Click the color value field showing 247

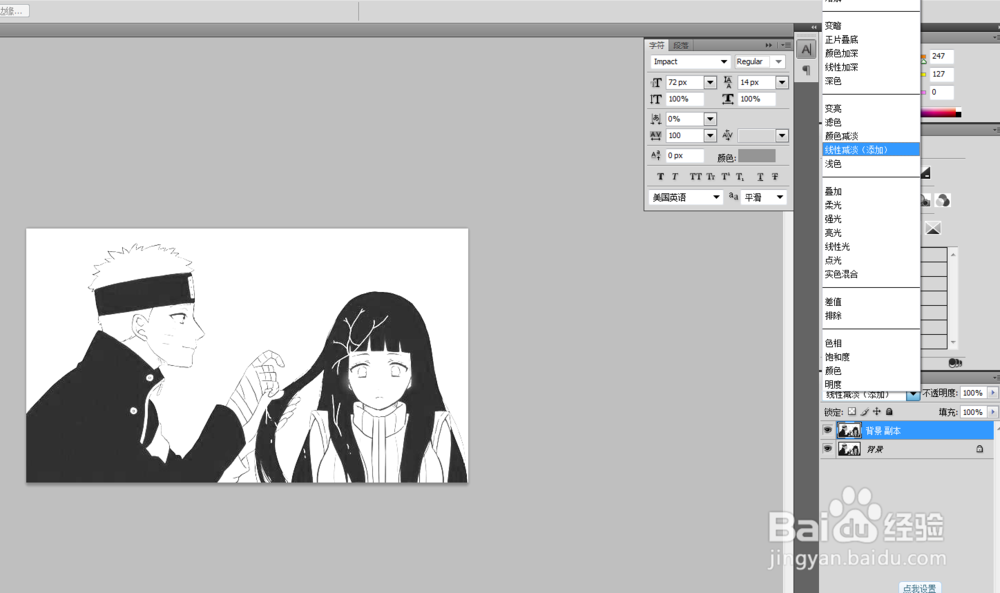point(941,56)
